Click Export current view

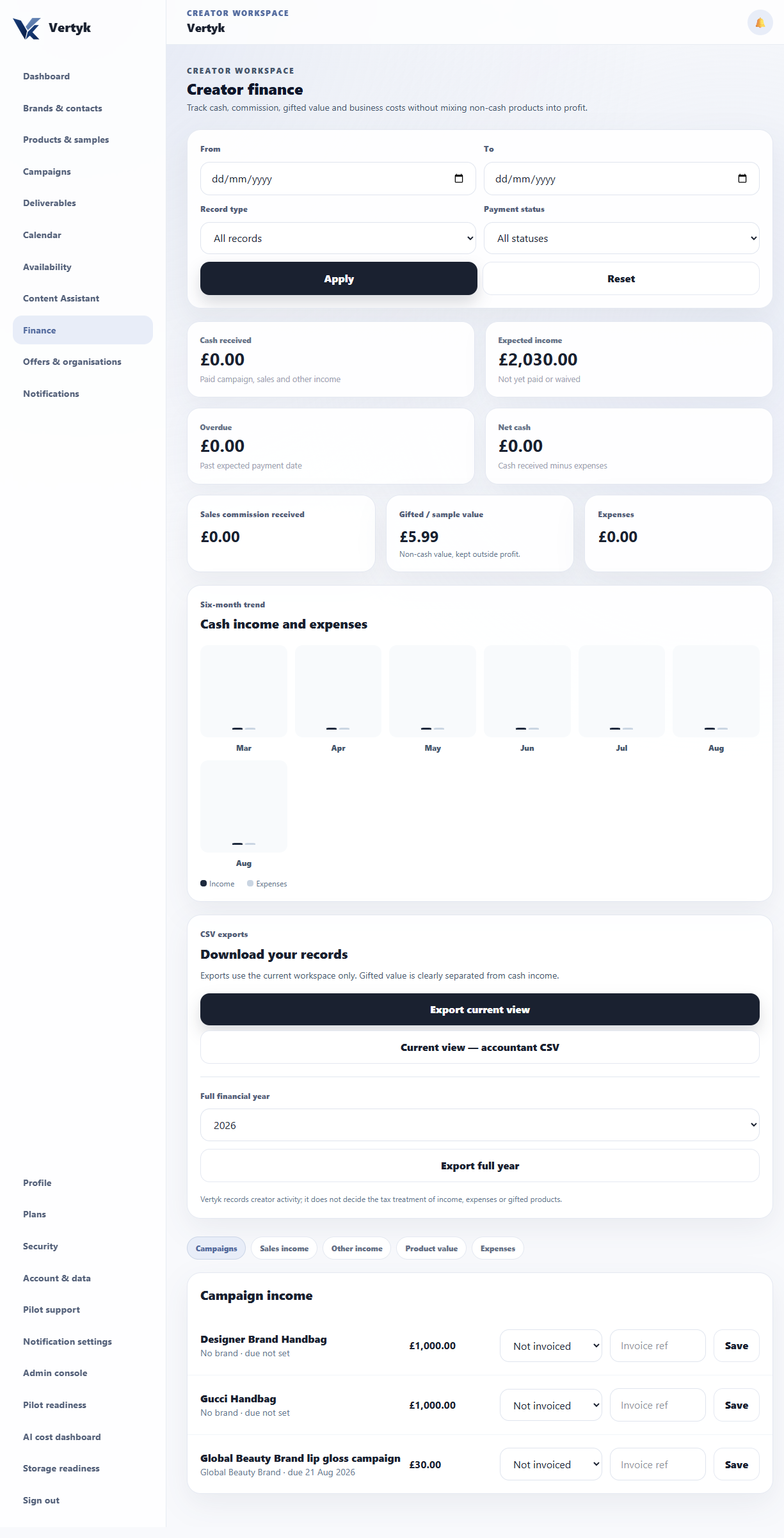click(480, 1009)
